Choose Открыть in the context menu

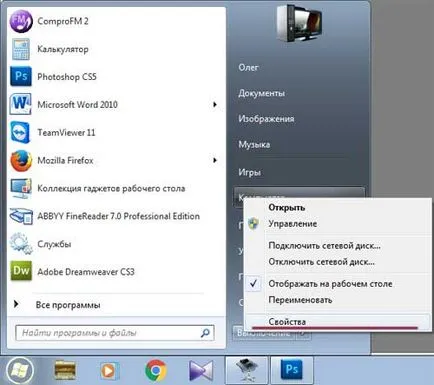point(287,207)
